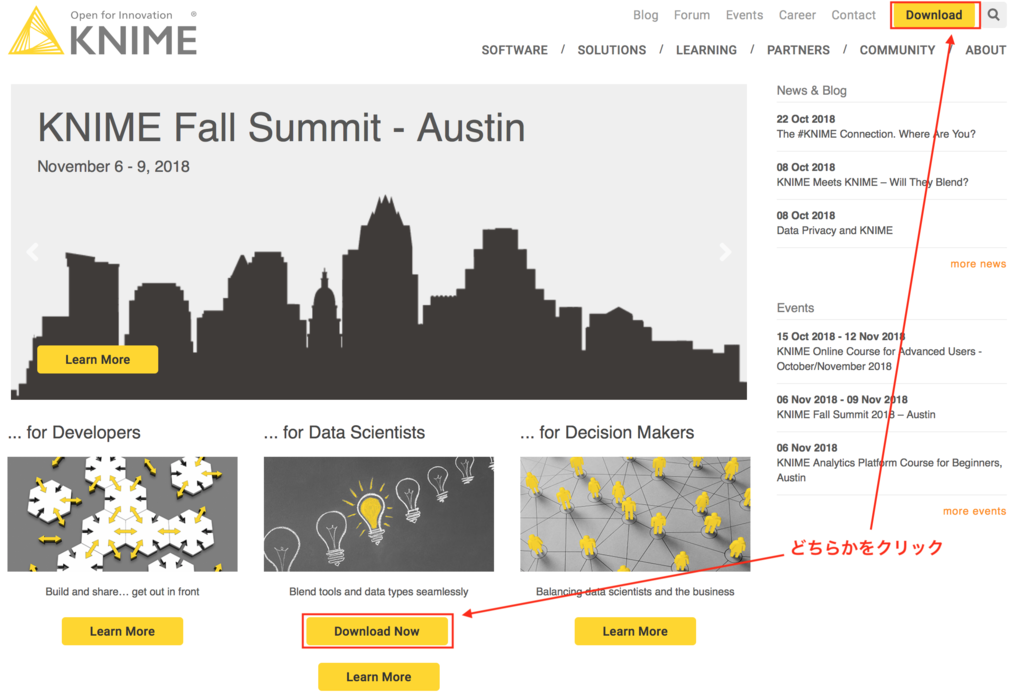Click the network figures Decision Makers image
The height and width of the screenshot is (697, 1024).
pyautogui.click(x=635, y=514)
